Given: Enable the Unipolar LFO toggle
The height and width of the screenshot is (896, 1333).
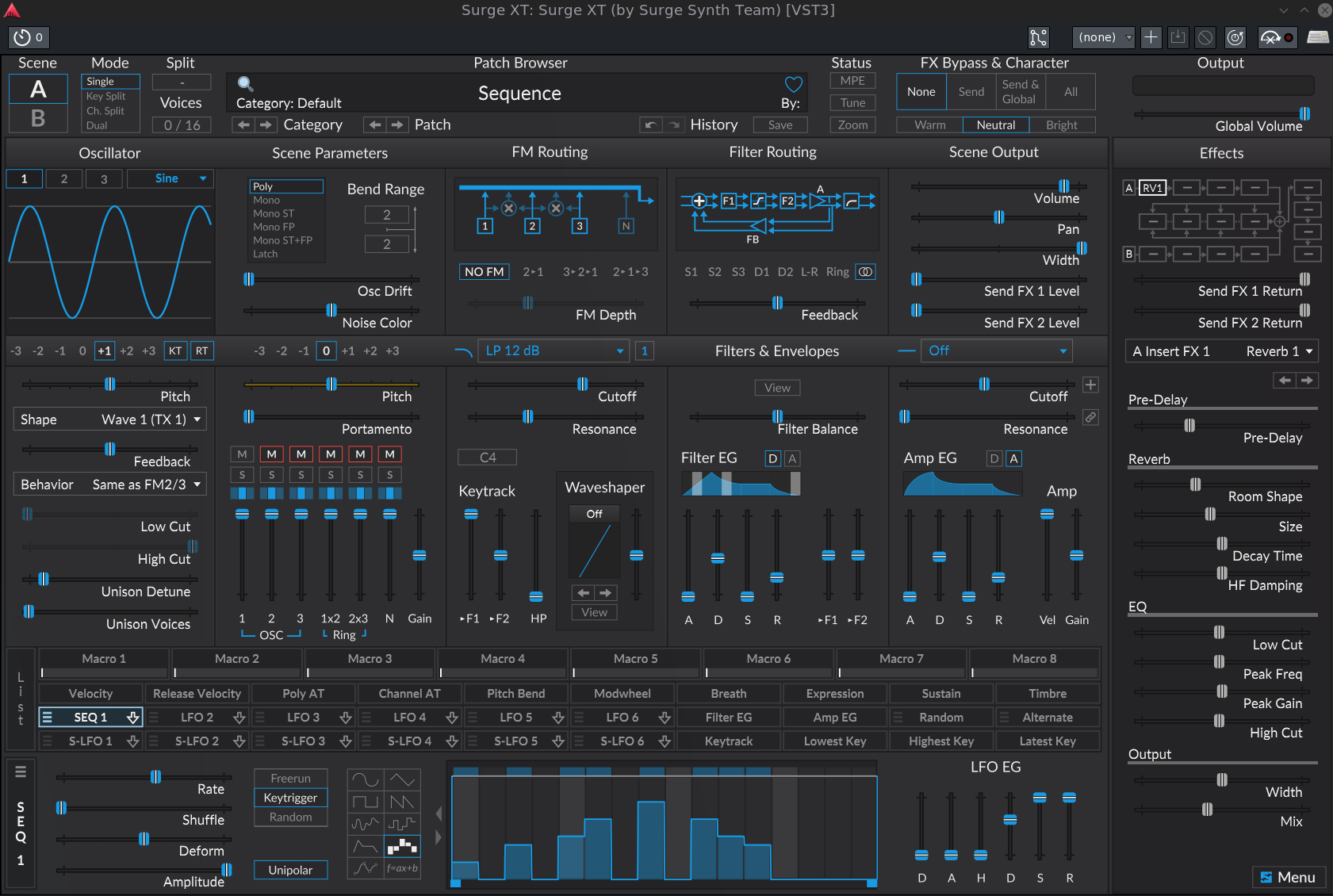Looking at the screenshot, I should coord(290,870).
